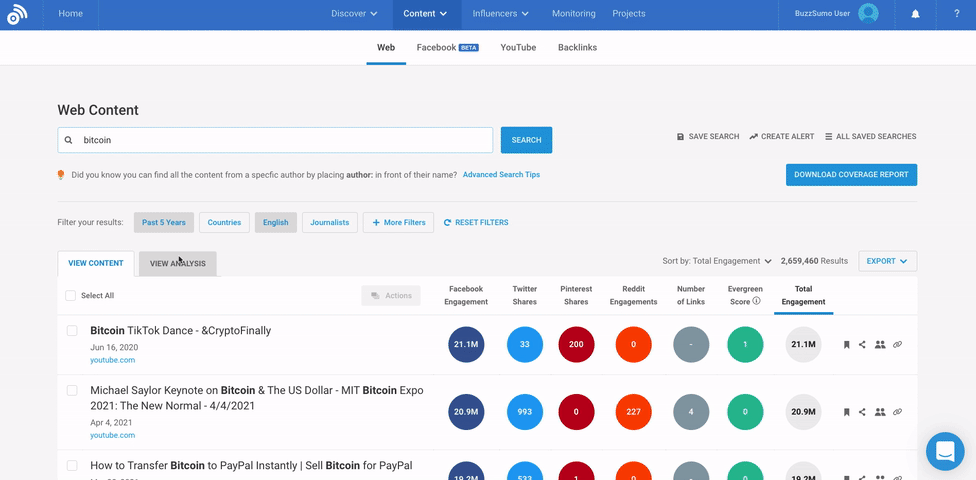Share the Bitcoin TikTok Dance article
The image size is (976, 480).
[x=862, y=345]
